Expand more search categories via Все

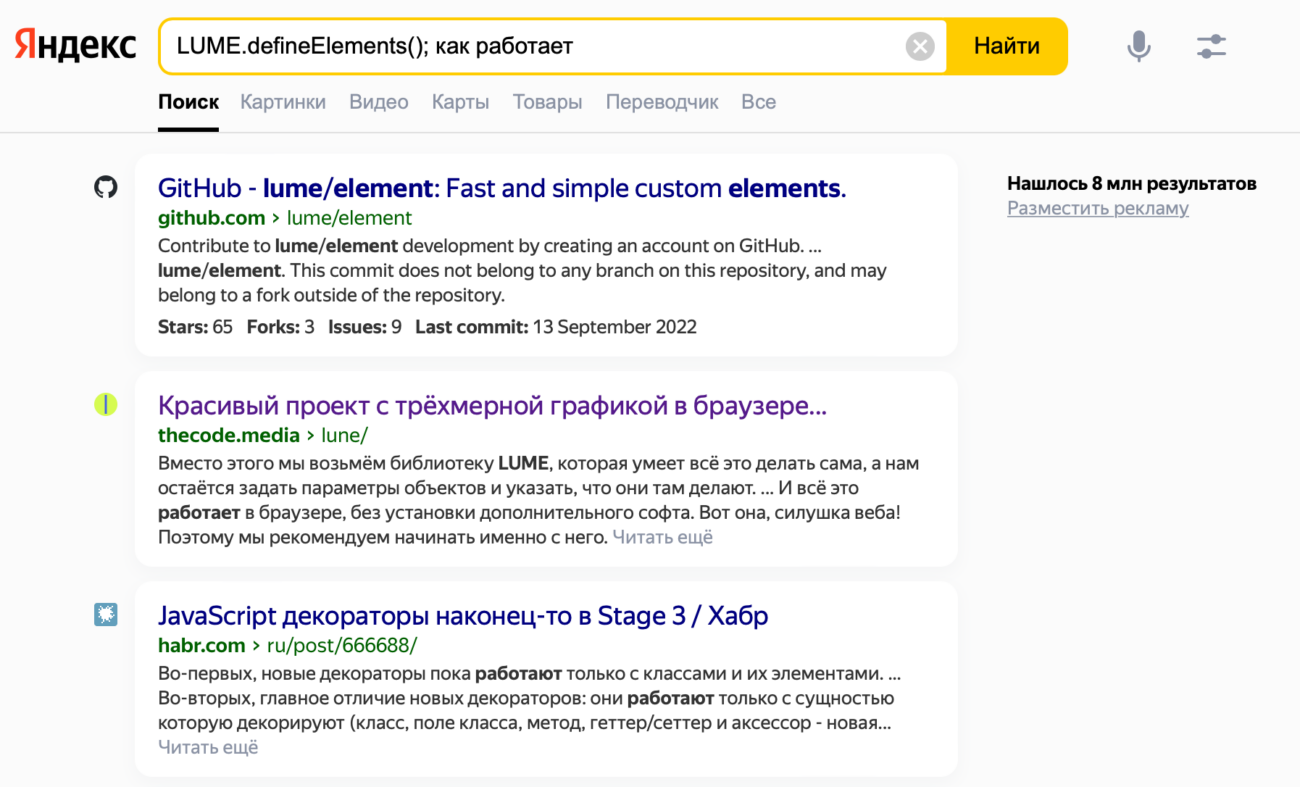(x=758, y=101)
